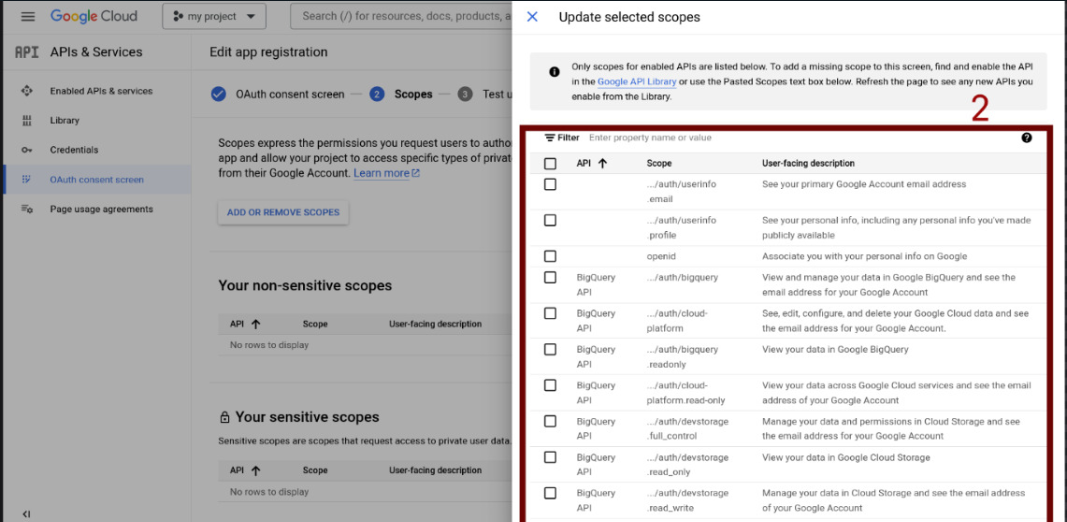
Task: Check the devstorage.read_only scope checkbox
Action: 551,457
